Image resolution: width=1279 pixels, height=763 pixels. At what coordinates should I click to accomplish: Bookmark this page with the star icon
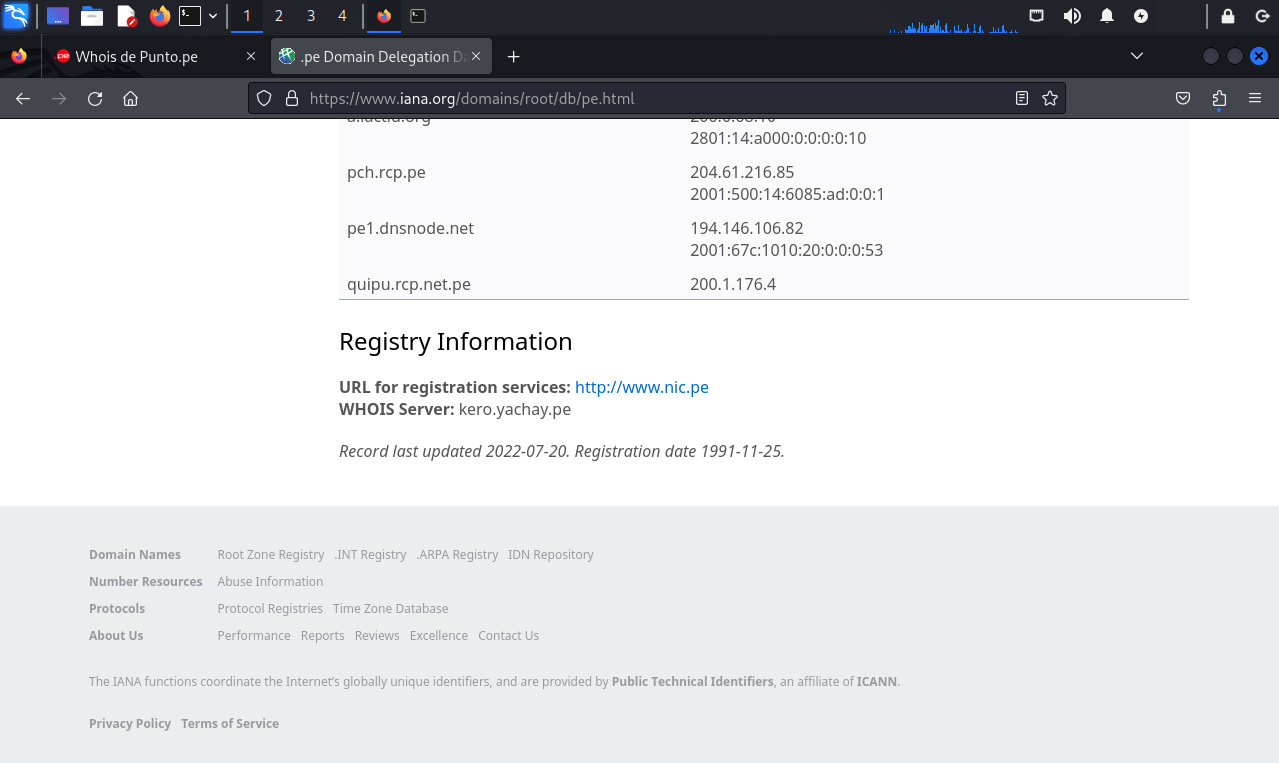[x=1049, y=98]
